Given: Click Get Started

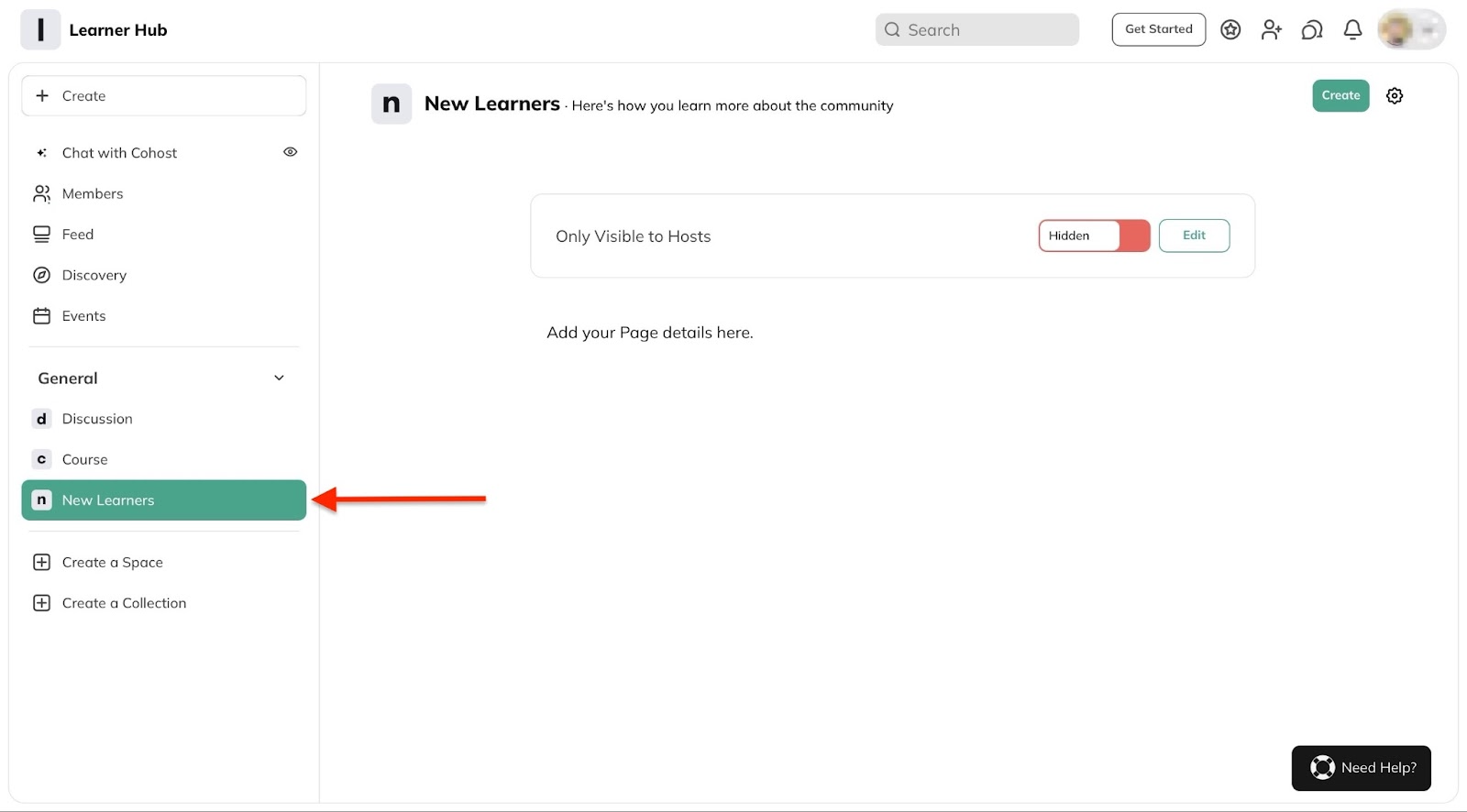Looking at the screenshot, I should pyautogui.click(x=1159, y=29).
